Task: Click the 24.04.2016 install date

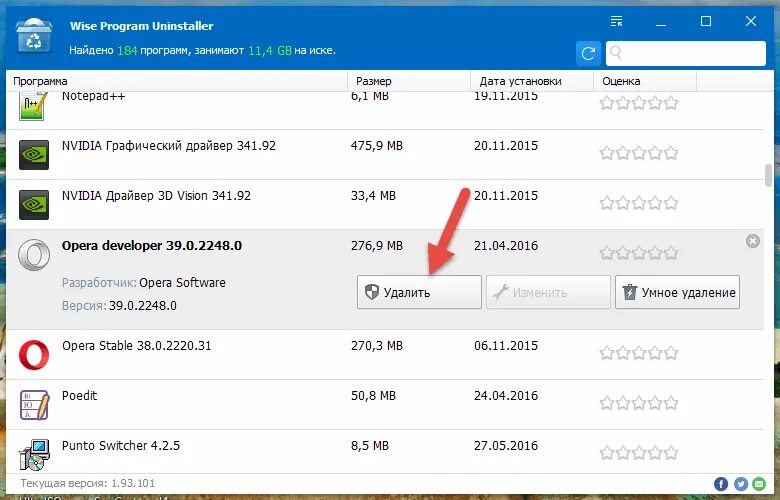Action: point(506,396)
